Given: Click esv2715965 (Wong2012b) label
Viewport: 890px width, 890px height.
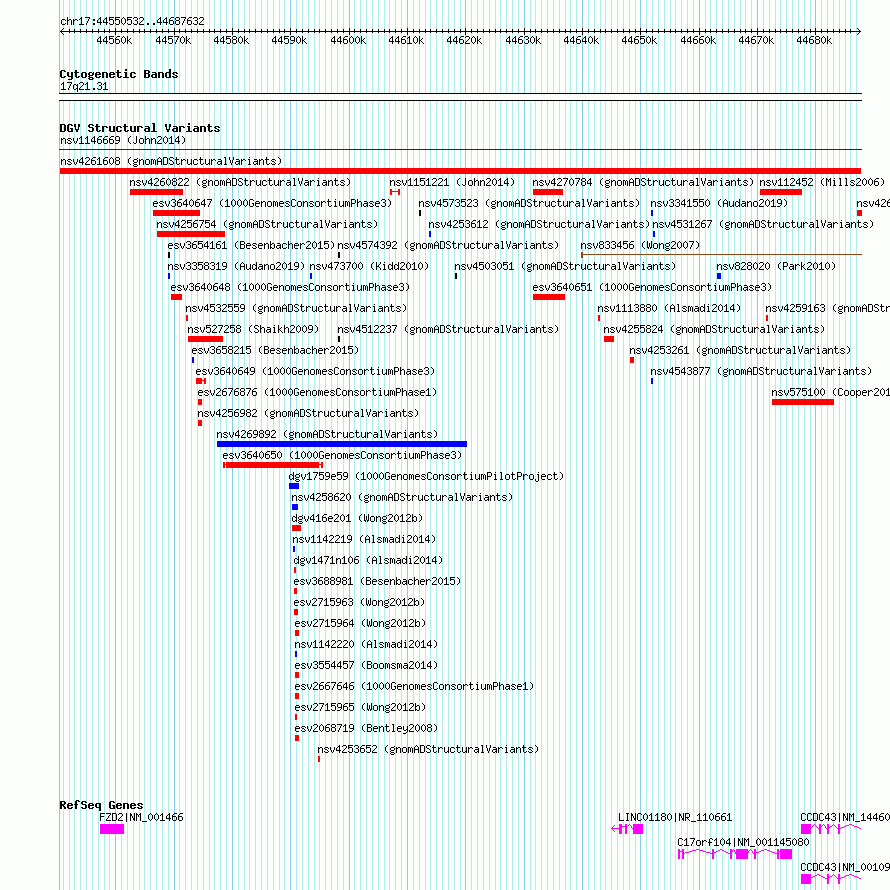Looking at the screenshot, I should (360, 707).
